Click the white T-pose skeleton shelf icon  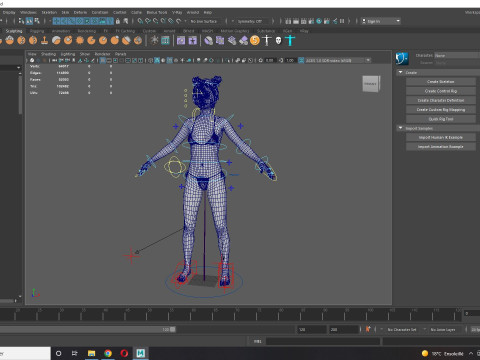267,41
